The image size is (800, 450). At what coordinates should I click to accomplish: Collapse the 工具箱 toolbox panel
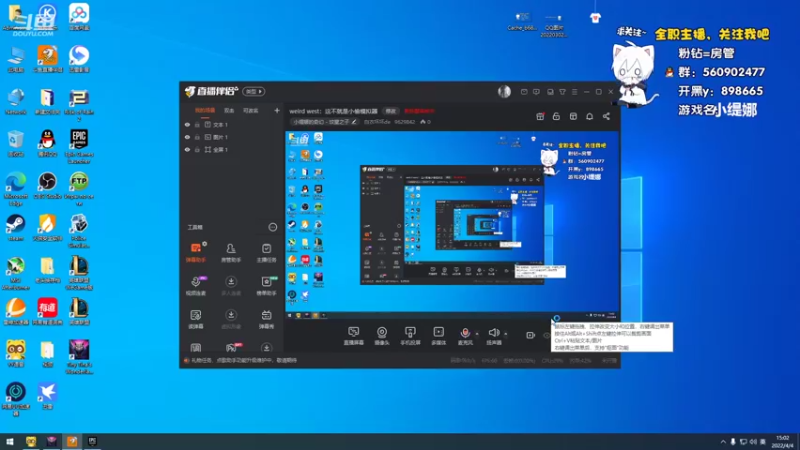(x=273, y=227)
